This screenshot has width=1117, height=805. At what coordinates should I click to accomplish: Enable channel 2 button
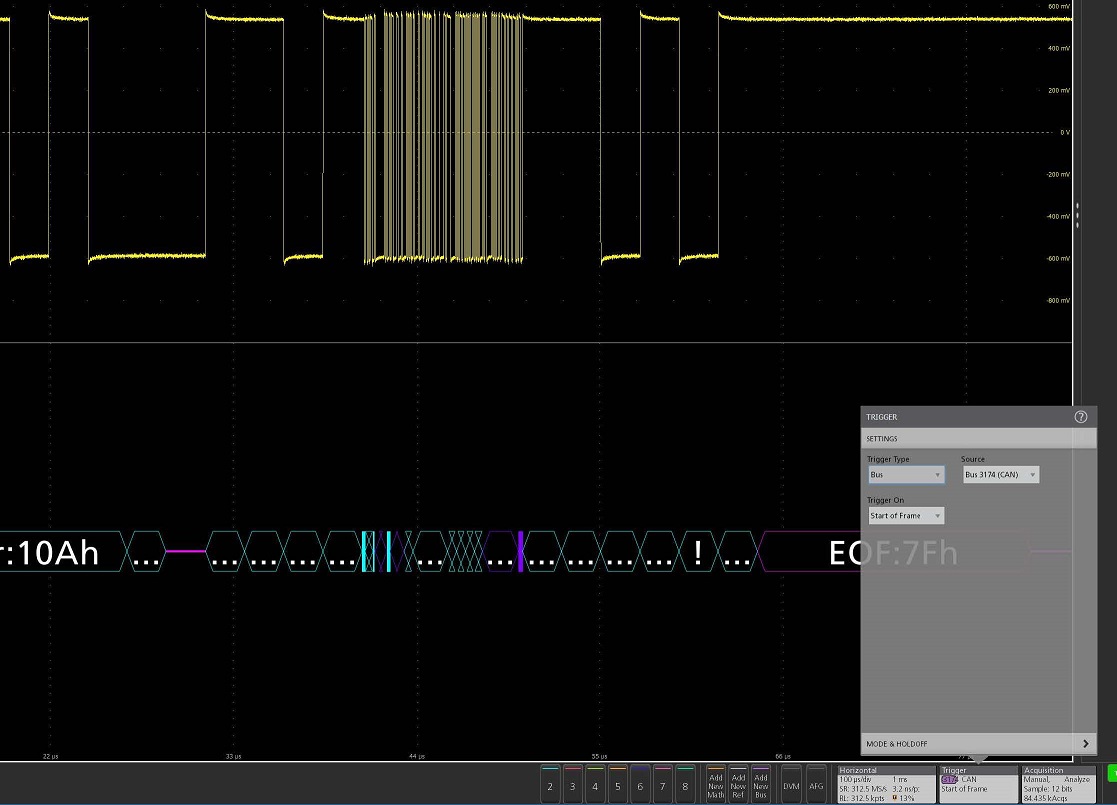coord(550,785)
